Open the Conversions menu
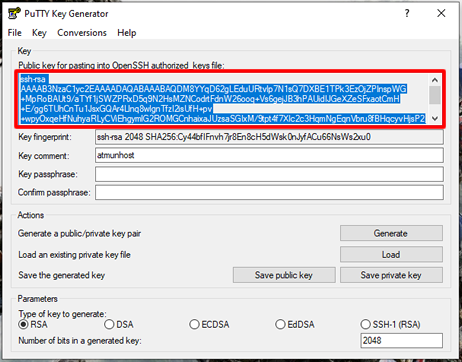 click(82, 33)
